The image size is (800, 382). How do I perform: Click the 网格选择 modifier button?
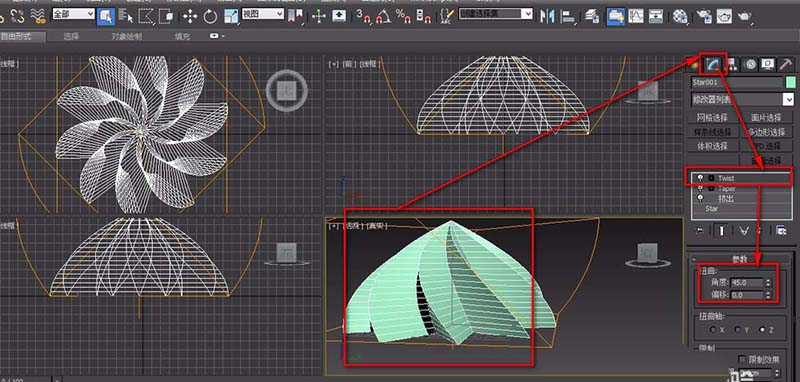click(x=712, y=117)
